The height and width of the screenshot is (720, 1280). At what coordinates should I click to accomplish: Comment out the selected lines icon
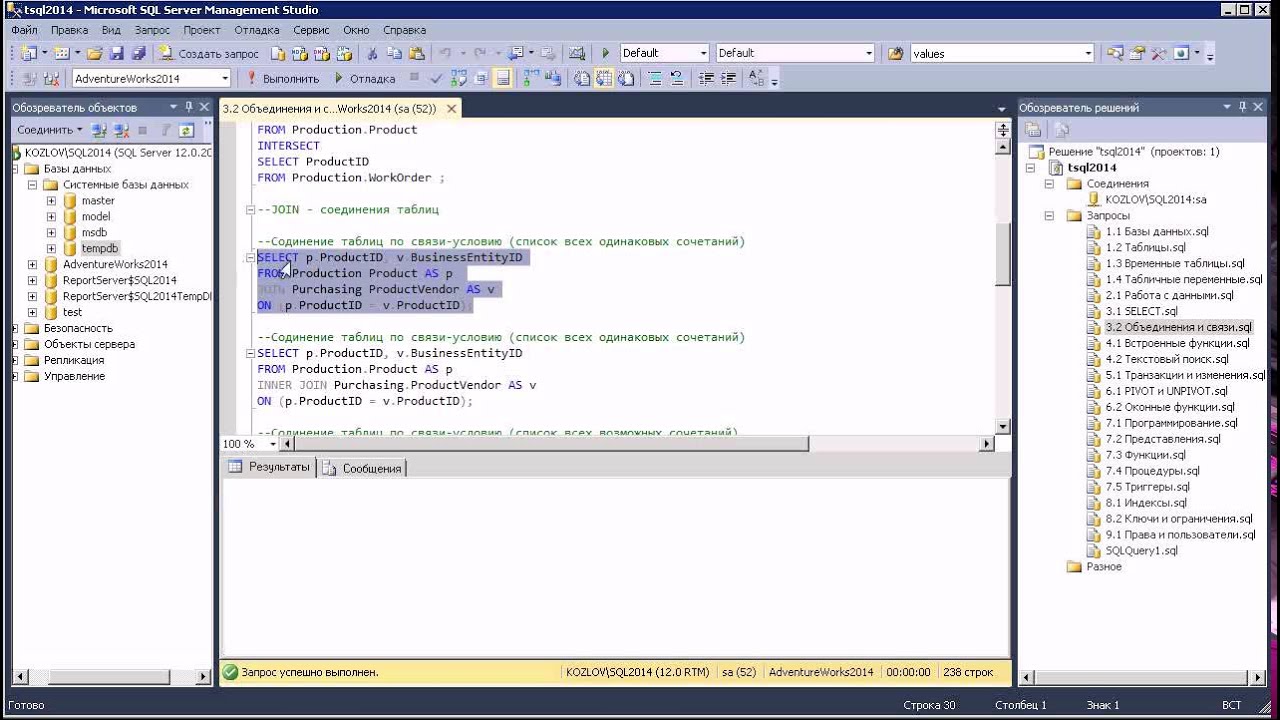point(655,78)
